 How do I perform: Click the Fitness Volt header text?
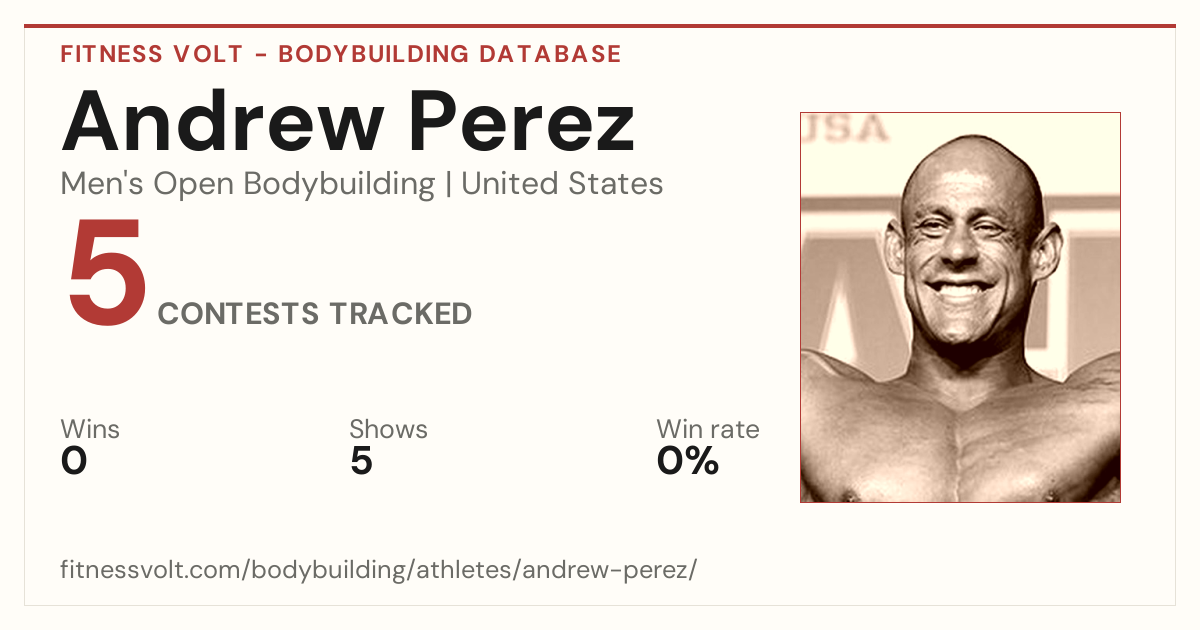150,54
